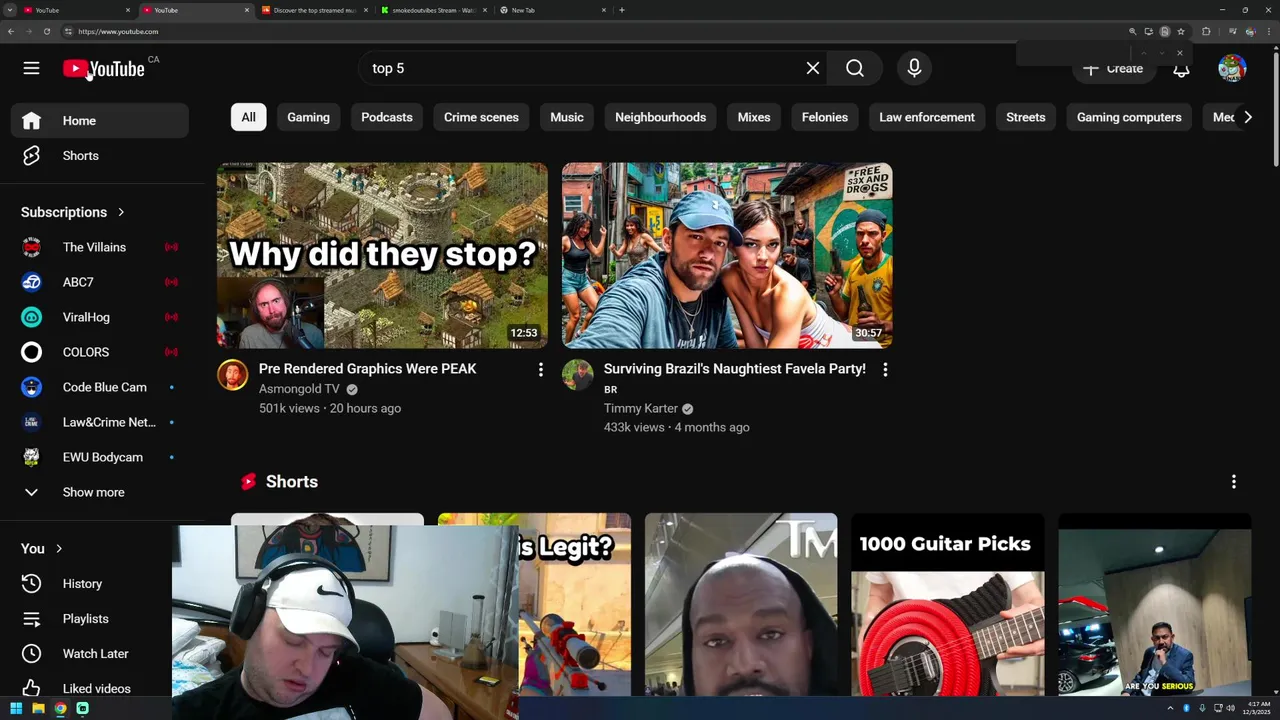
Task: Go to the YouTube logo home link
Action: [x=104, y=68]
